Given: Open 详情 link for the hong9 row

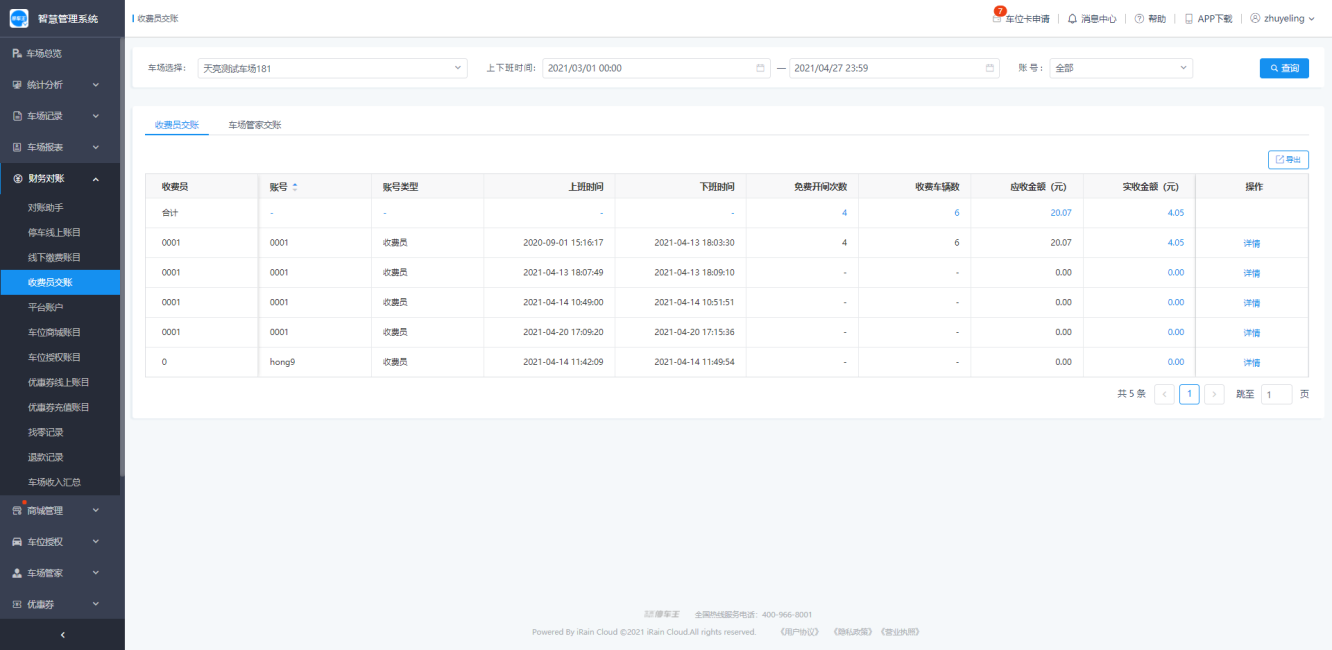Looking at the screenshot, I should click(x=1251, y=363).
